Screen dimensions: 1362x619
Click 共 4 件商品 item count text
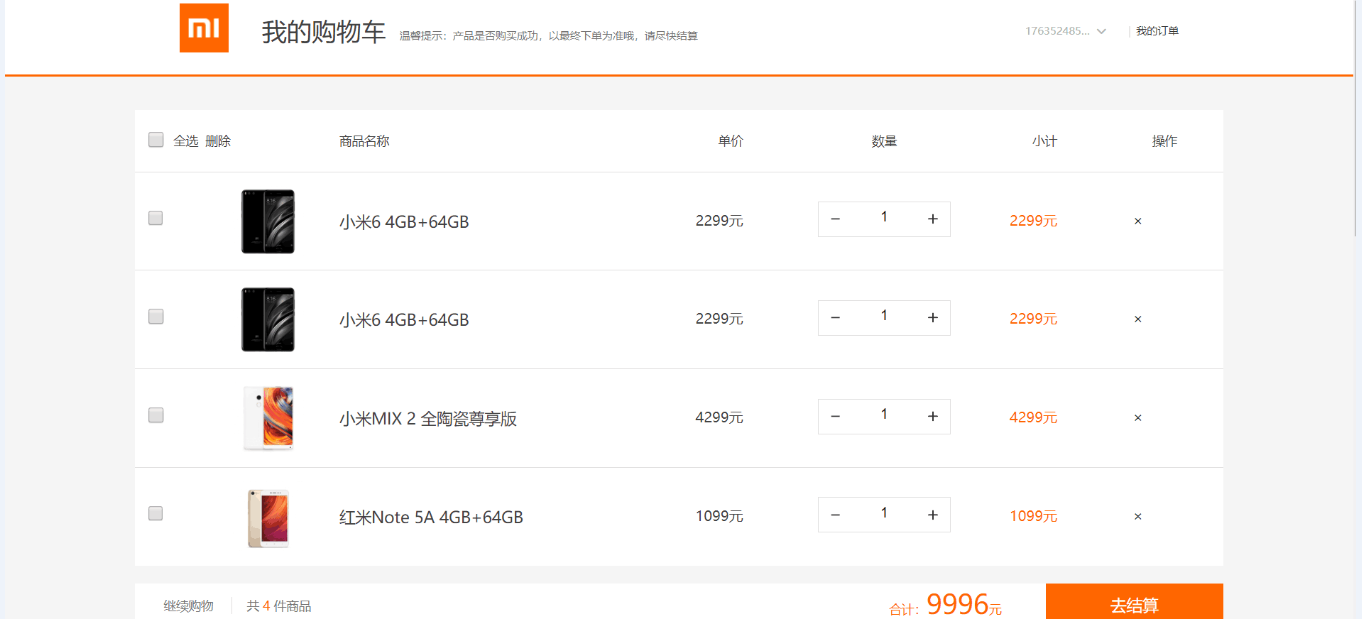click(x=279, y=606)
